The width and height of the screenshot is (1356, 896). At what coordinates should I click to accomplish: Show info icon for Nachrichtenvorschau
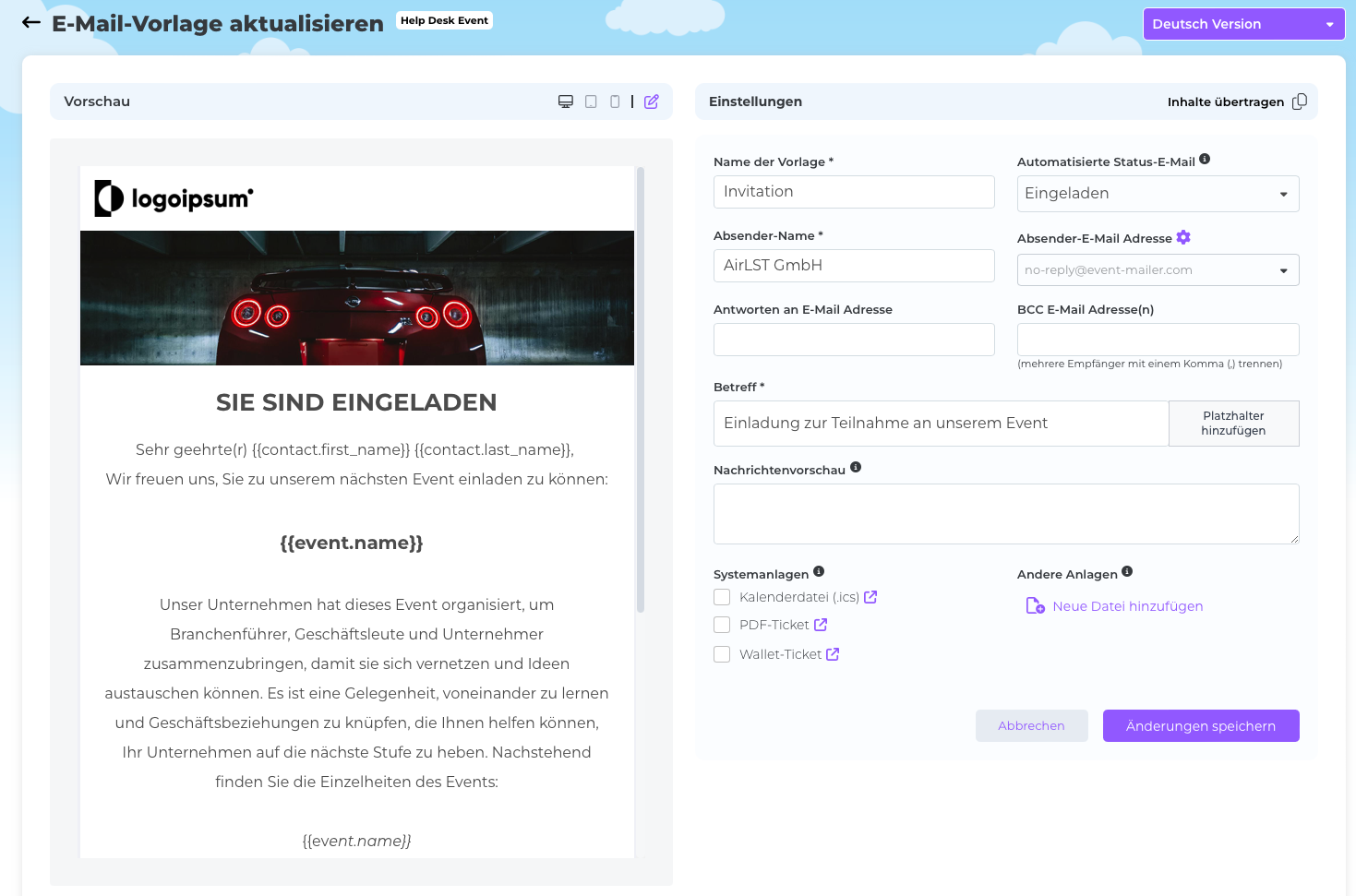(x=856, y=467)
